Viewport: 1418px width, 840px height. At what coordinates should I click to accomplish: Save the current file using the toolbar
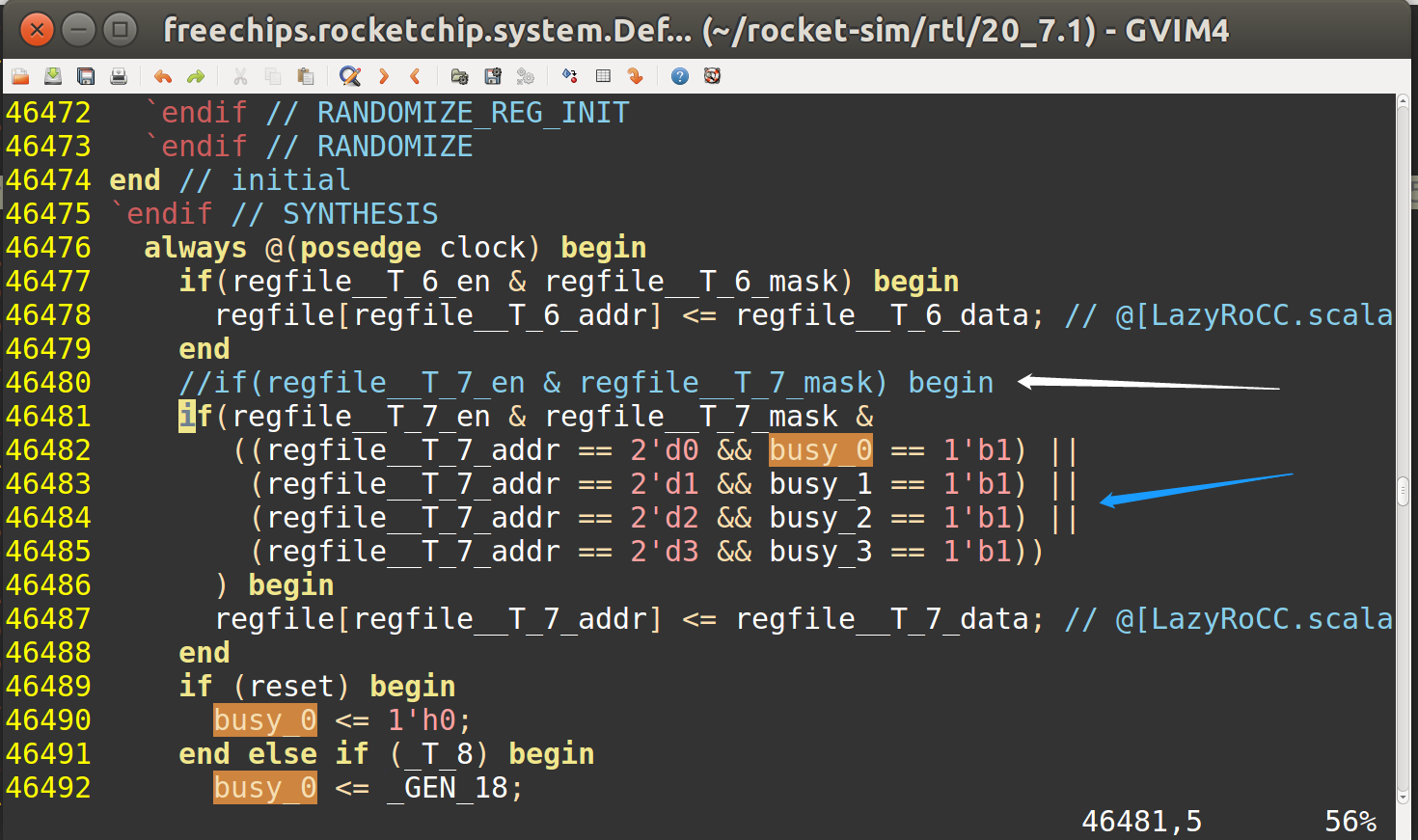tap(53, 76)
